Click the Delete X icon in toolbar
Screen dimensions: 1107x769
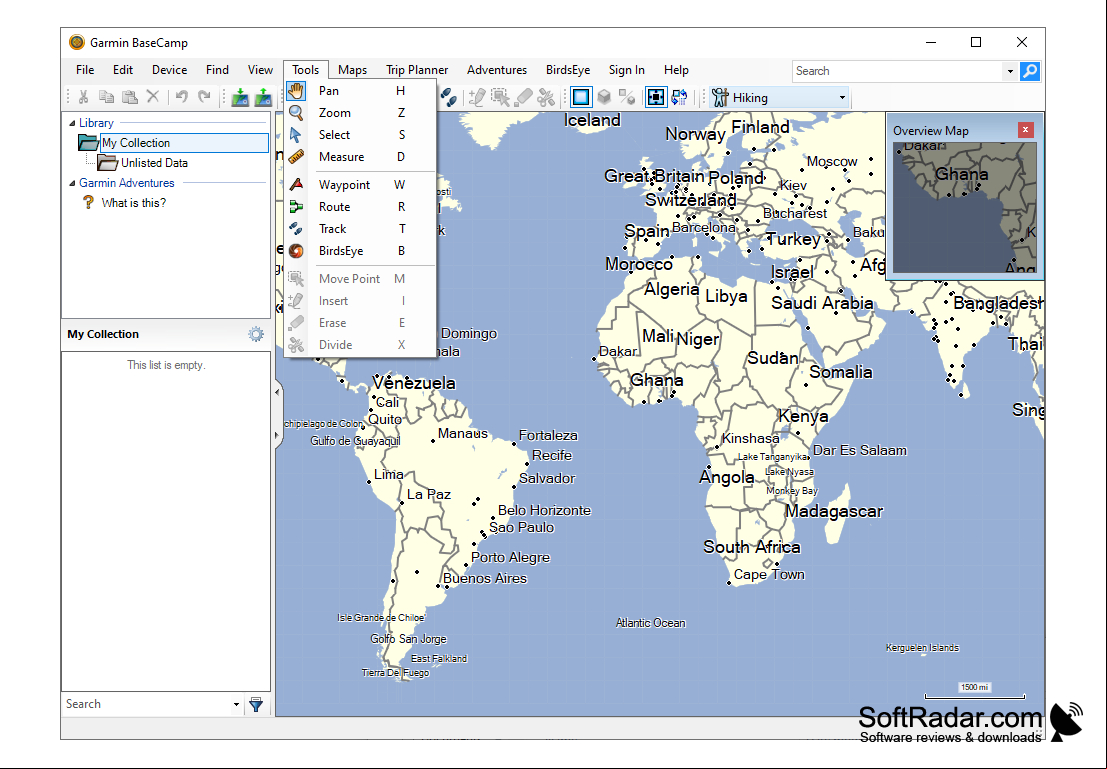[x=152, y=97]
